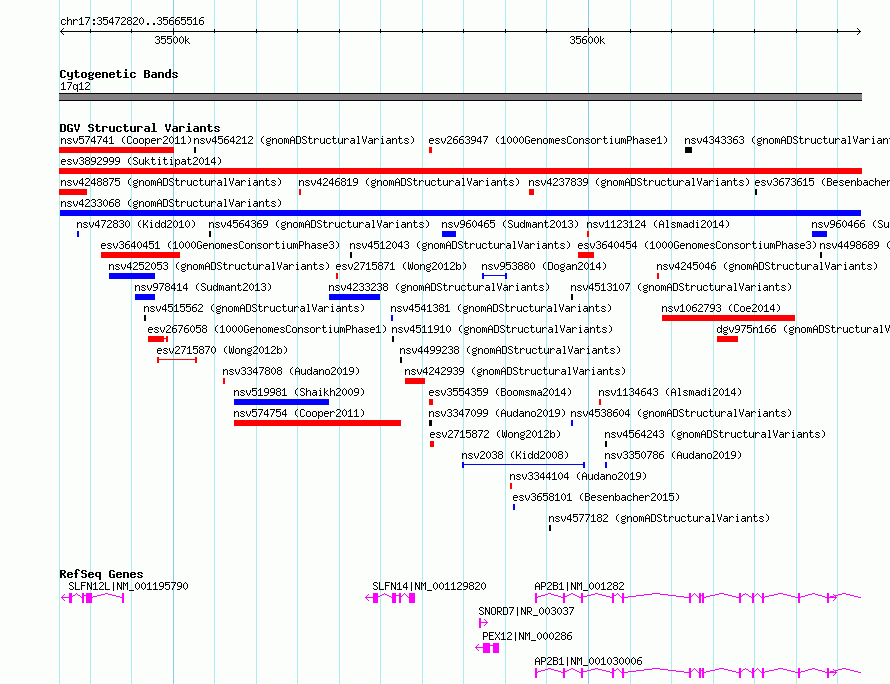Select the nsv4237839 gnomAD variant label
The width and height of the screenshot is (890, 684).
[639, 182]
